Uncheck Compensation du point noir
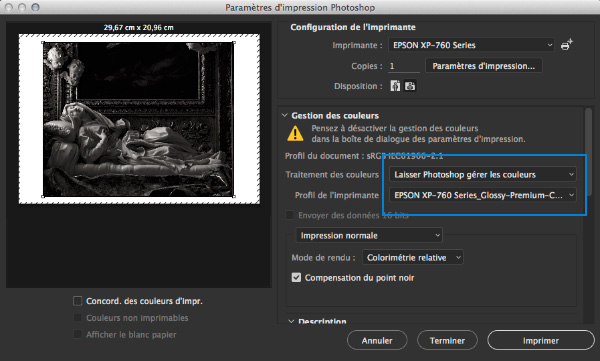The image size is (600, 361). (296, 278)
